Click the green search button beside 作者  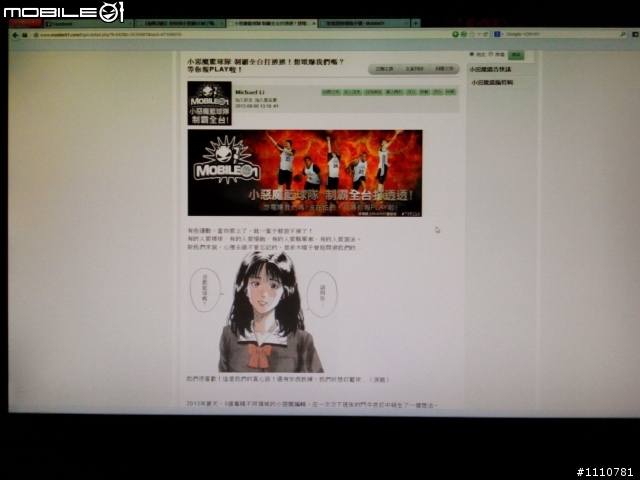pos(516,55)
